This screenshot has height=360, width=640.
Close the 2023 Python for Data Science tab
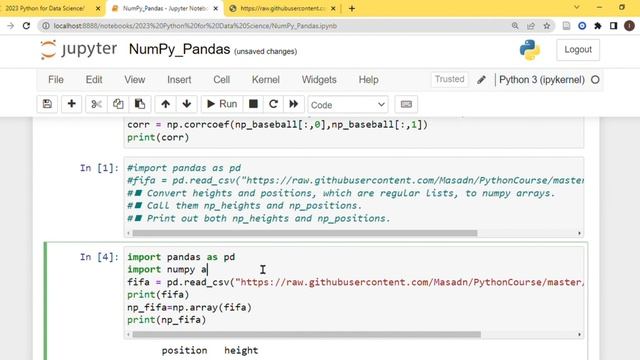[98, 8]
